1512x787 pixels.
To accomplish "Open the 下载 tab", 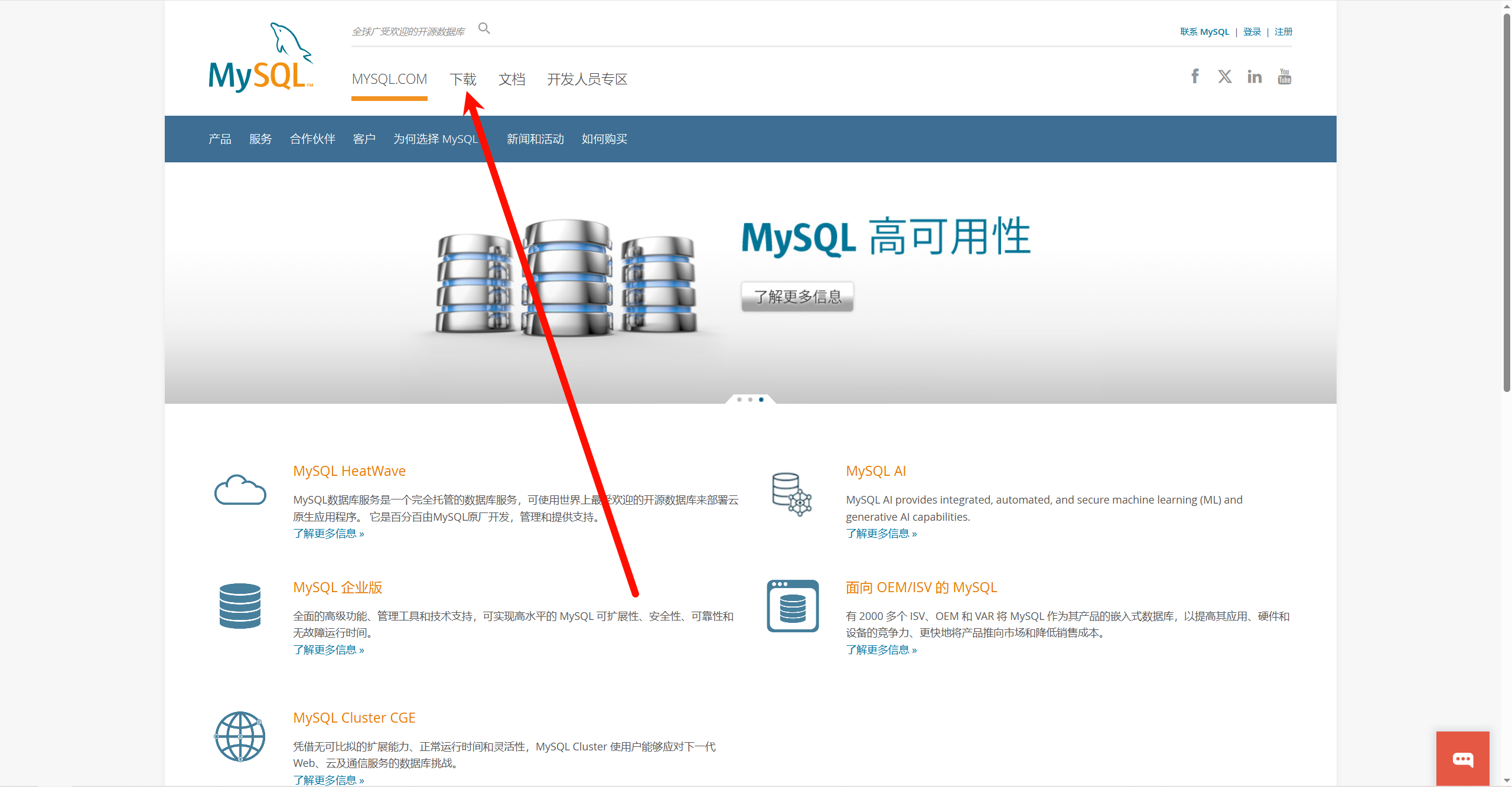I will tap(462, 79).
